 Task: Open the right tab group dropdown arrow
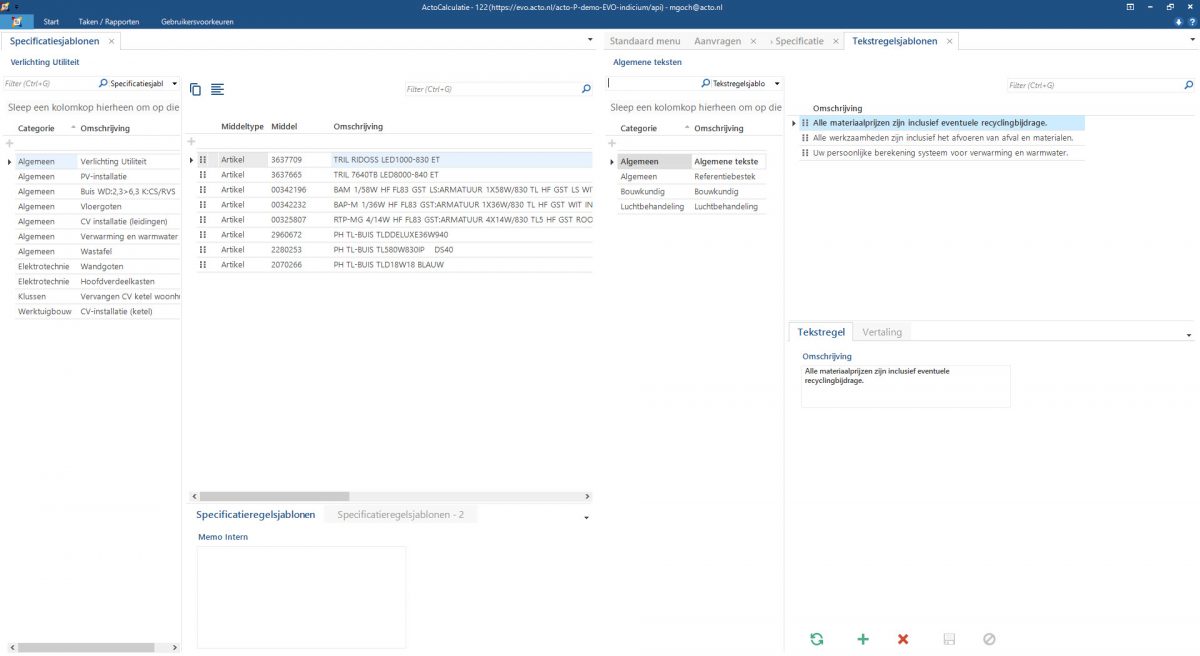click(x=1190, y=41)
